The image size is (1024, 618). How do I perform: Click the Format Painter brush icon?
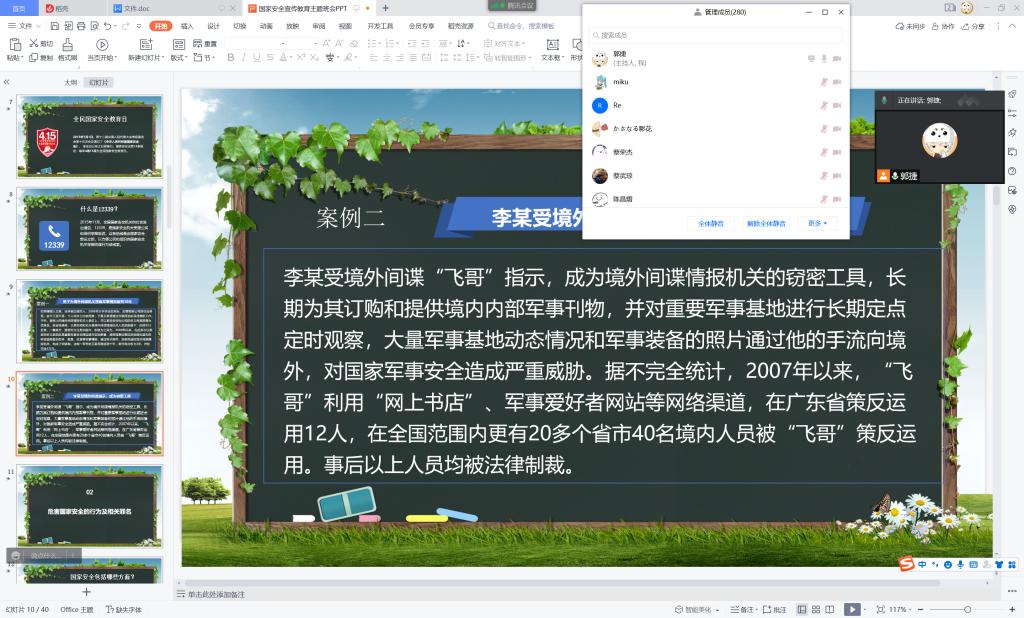[66, 46]
